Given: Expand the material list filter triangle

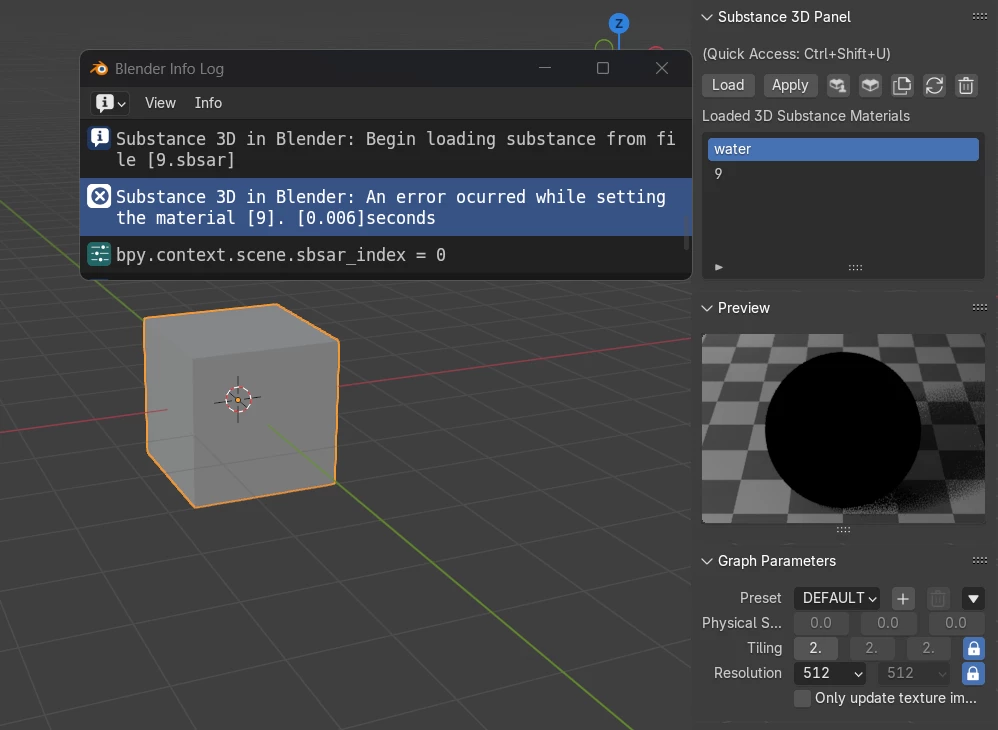Looking at the screenshot, I should tap(719, 267).
